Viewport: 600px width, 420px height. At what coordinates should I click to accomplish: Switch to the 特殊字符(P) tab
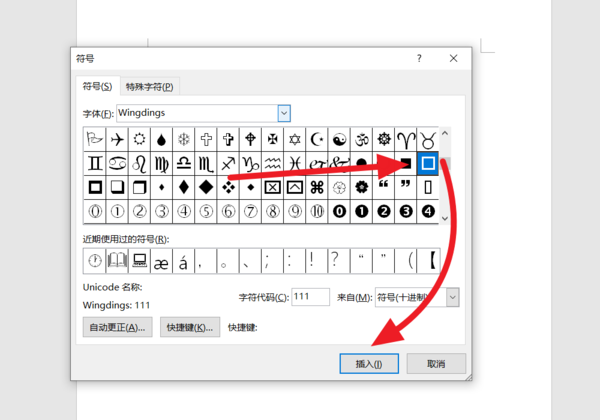coord(150,87)
